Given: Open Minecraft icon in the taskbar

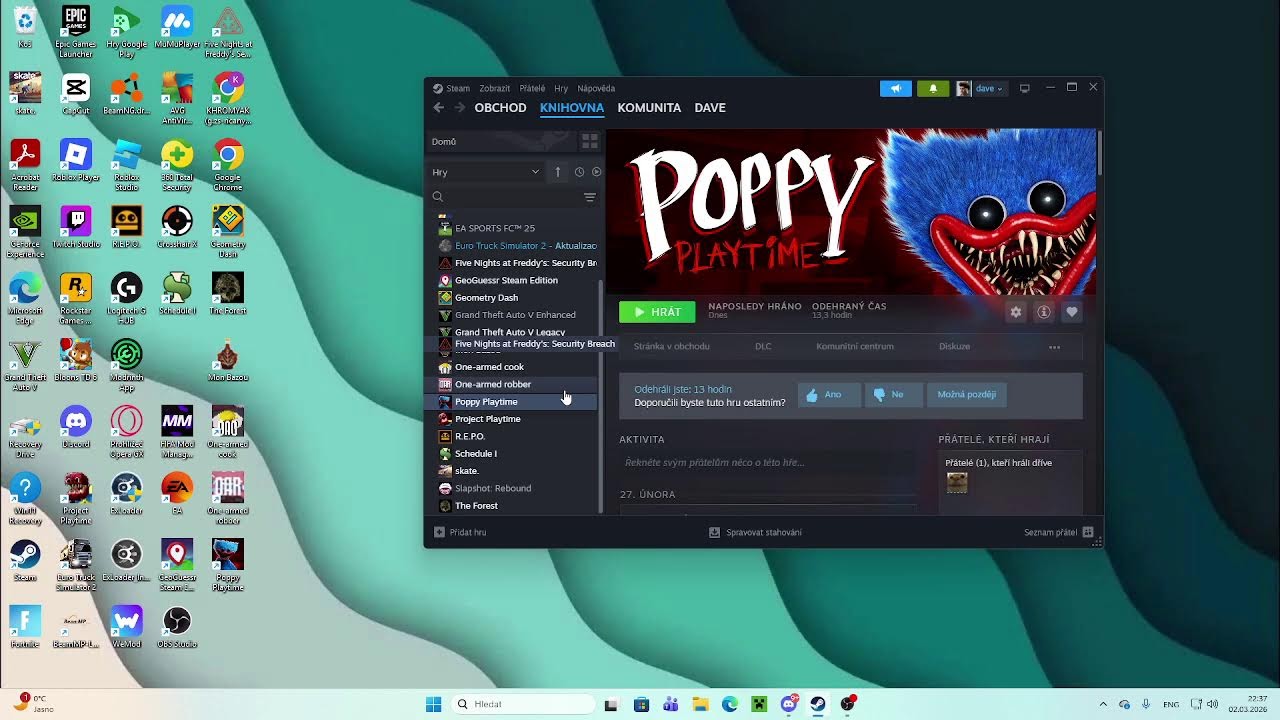Looking at the screenshot, I should [x=759, y=705].
